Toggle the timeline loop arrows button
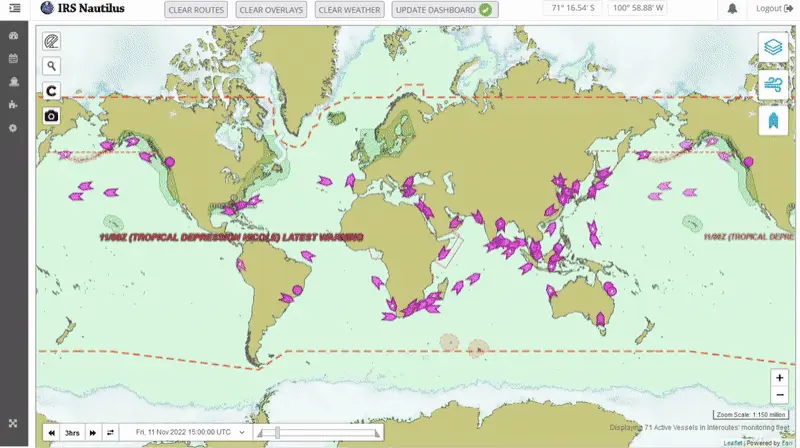Screen dimensions: 800x448 109,432
